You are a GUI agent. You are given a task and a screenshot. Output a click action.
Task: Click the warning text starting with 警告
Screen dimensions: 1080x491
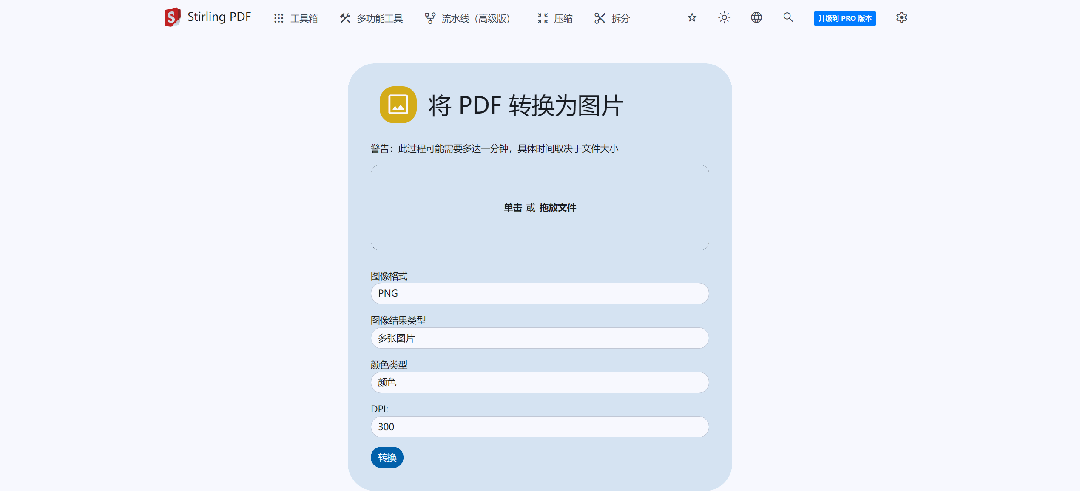[493, 149]
